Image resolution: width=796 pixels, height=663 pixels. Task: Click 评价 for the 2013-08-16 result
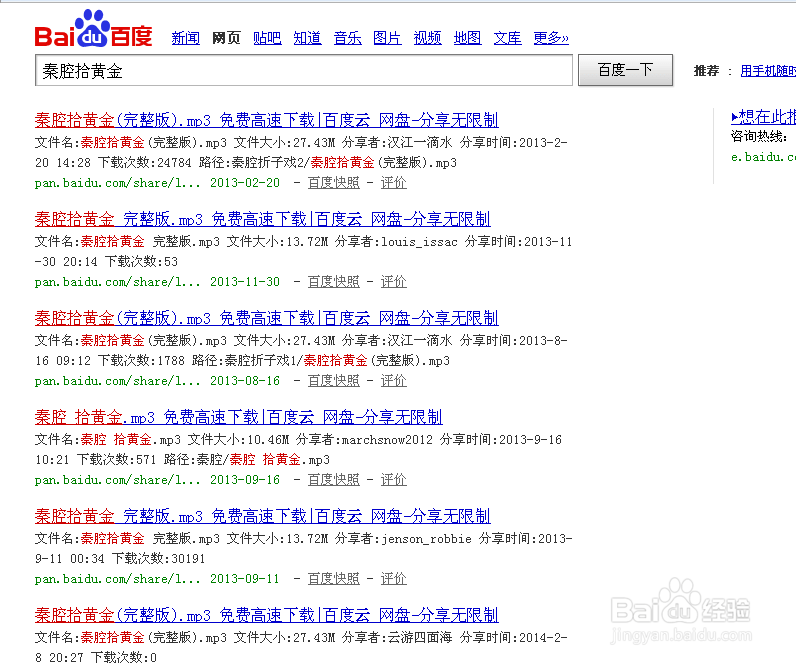[x=394, y=381]
